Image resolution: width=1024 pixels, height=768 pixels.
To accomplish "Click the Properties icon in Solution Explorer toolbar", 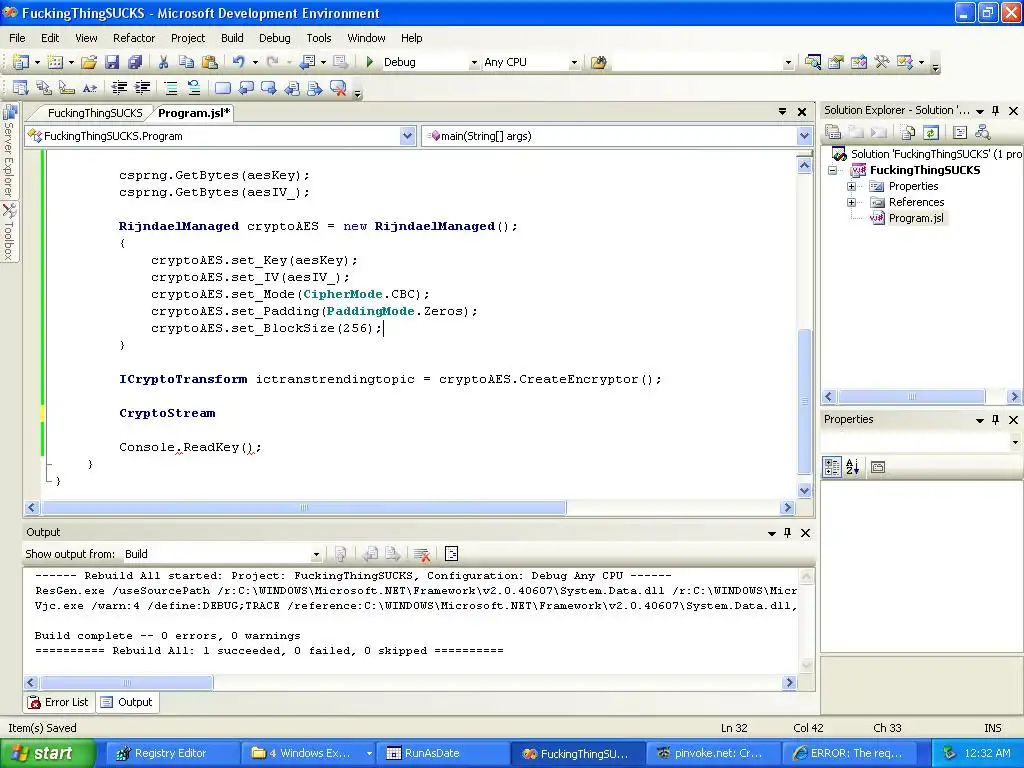I will [x=833, y=133].
